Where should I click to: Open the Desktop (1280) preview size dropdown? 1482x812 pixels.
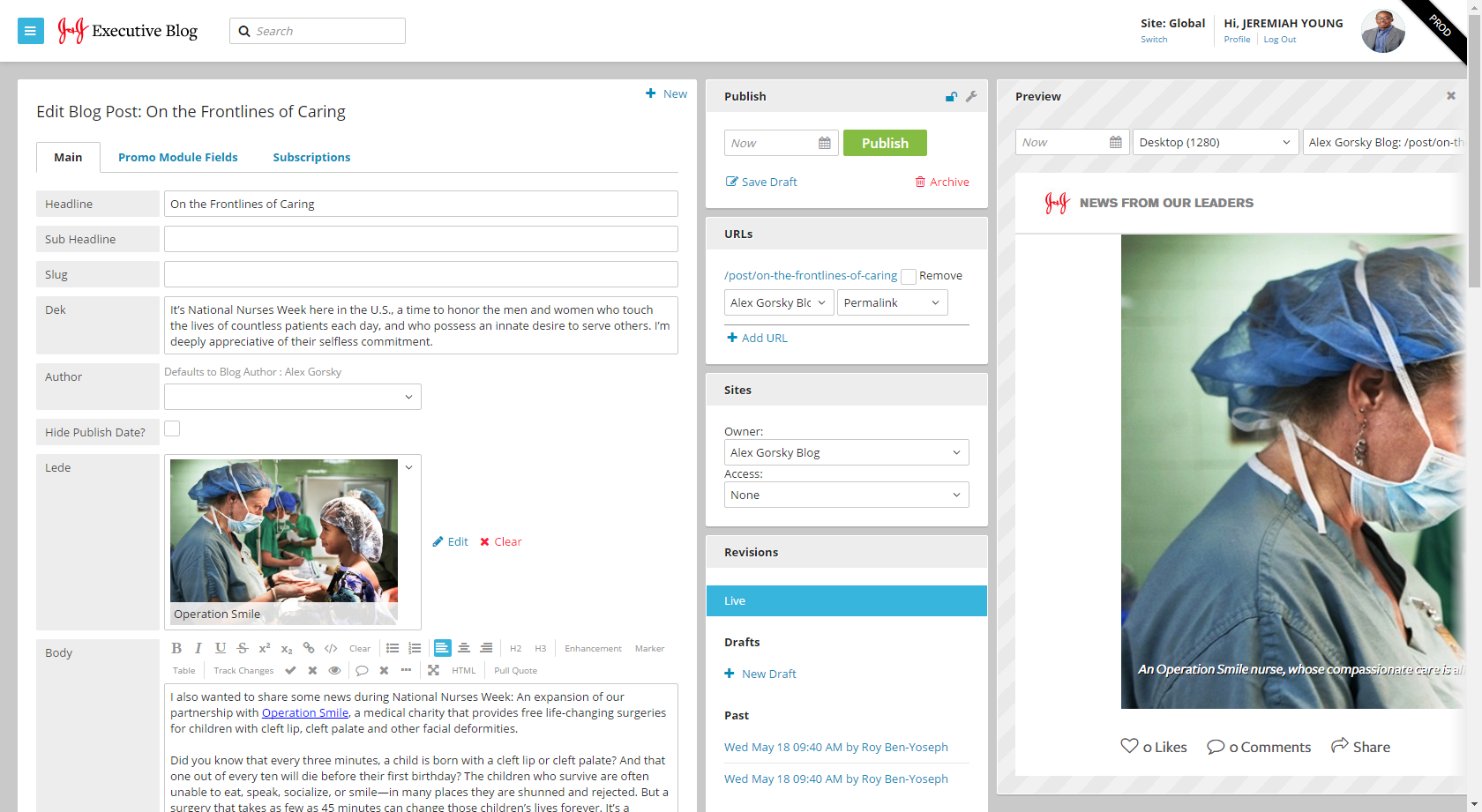tap(1214, 142)
